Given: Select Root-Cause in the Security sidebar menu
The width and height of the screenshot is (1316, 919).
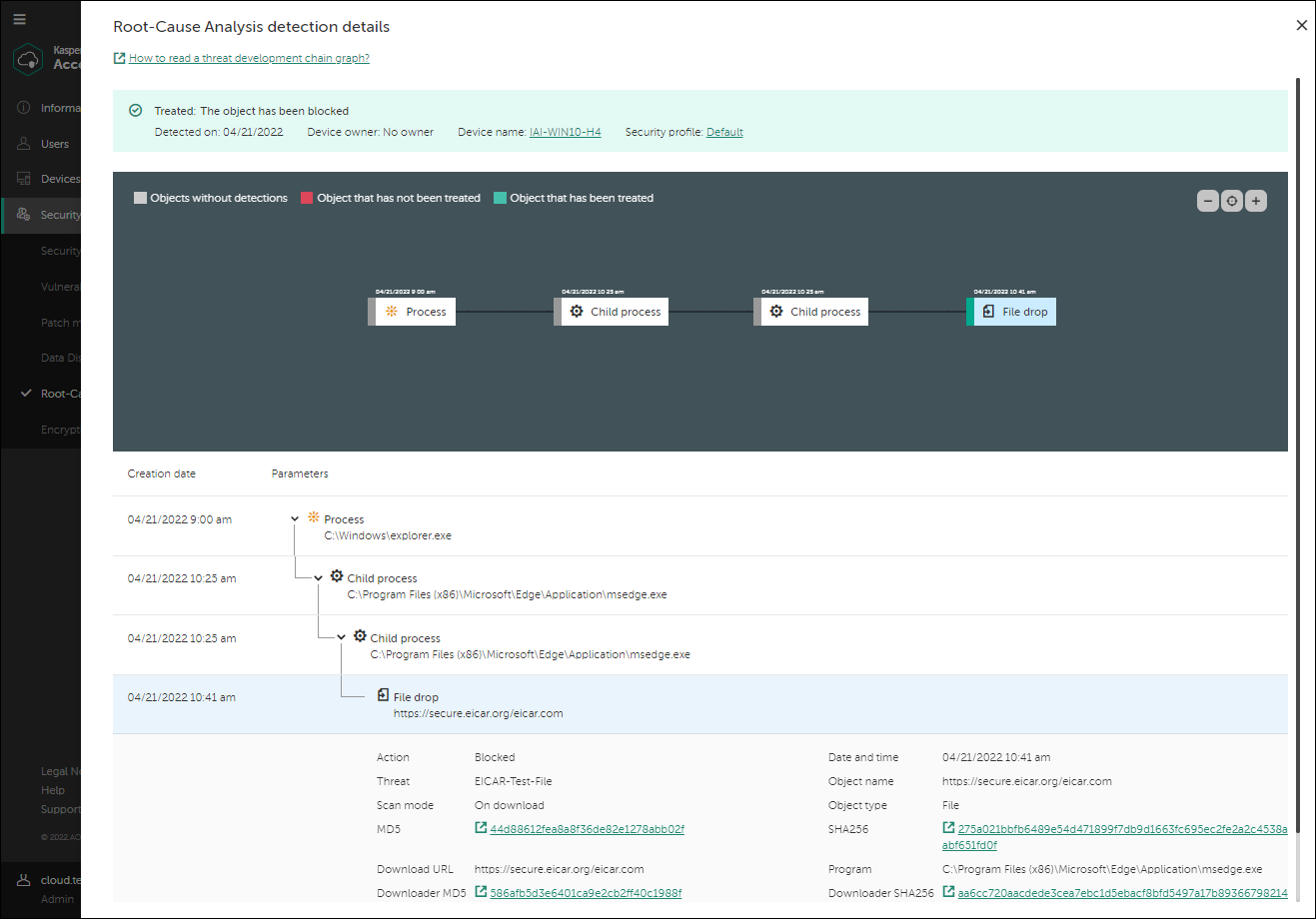Looking at the screenshot, I should coord(57,393).
